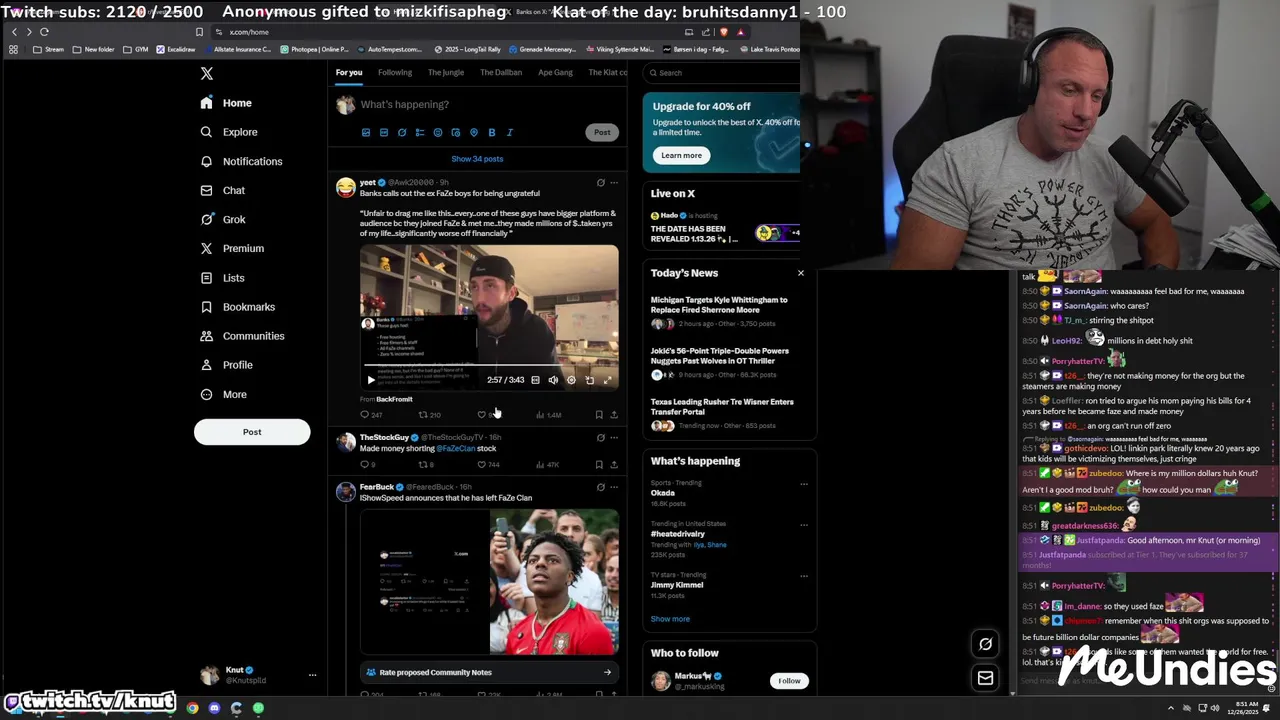Enter fullscreen on the Banks video
Viewport: 1280px width, 720px height.
(x=607, y=380)
